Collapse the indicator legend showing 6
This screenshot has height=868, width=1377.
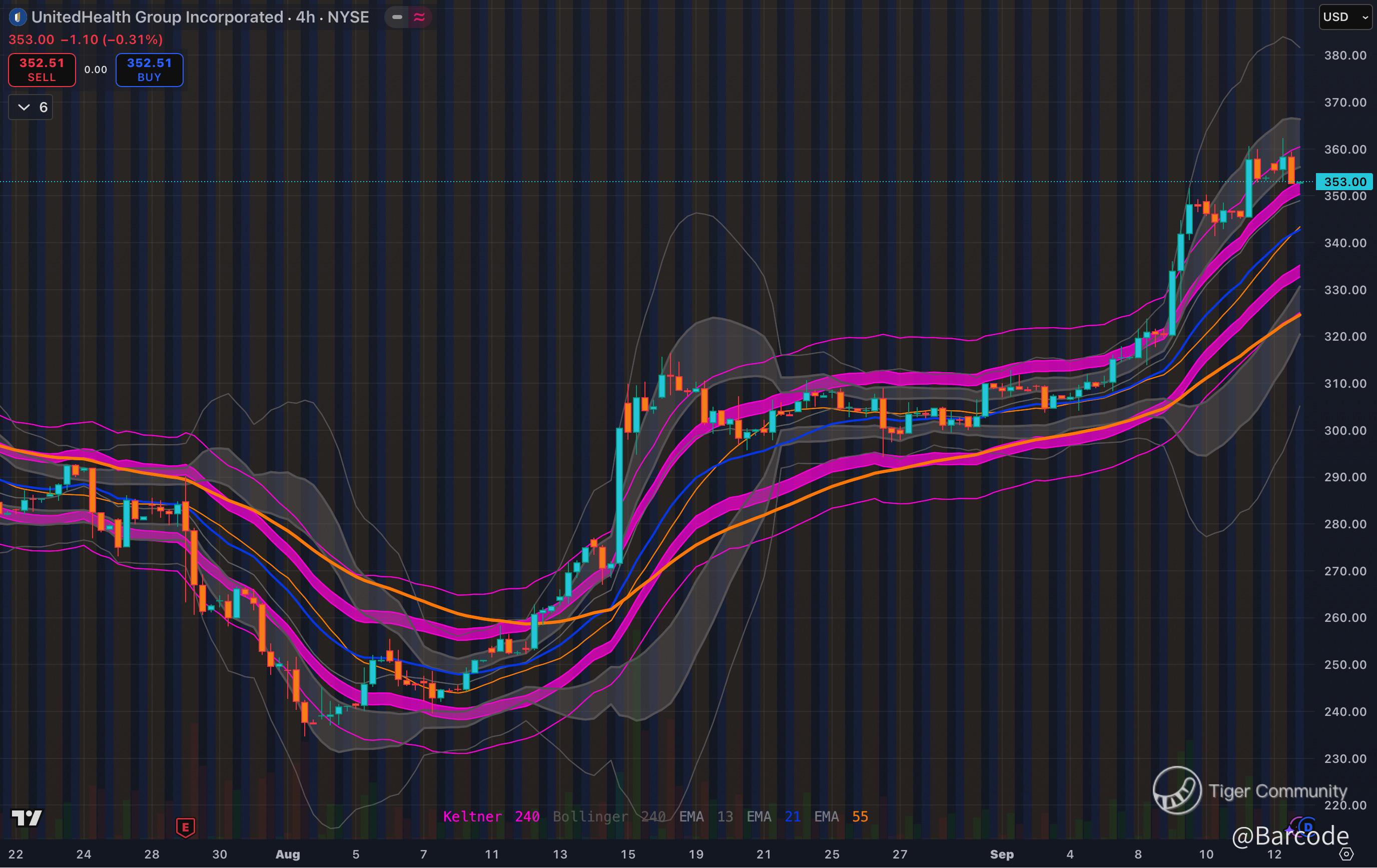point(31,108)
